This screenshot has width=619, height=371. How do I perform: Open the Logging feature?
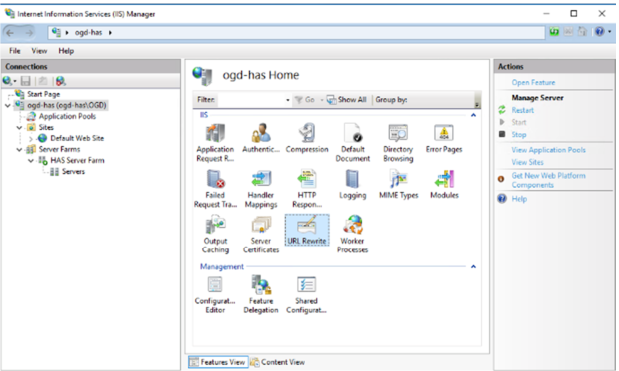point(353,184)
